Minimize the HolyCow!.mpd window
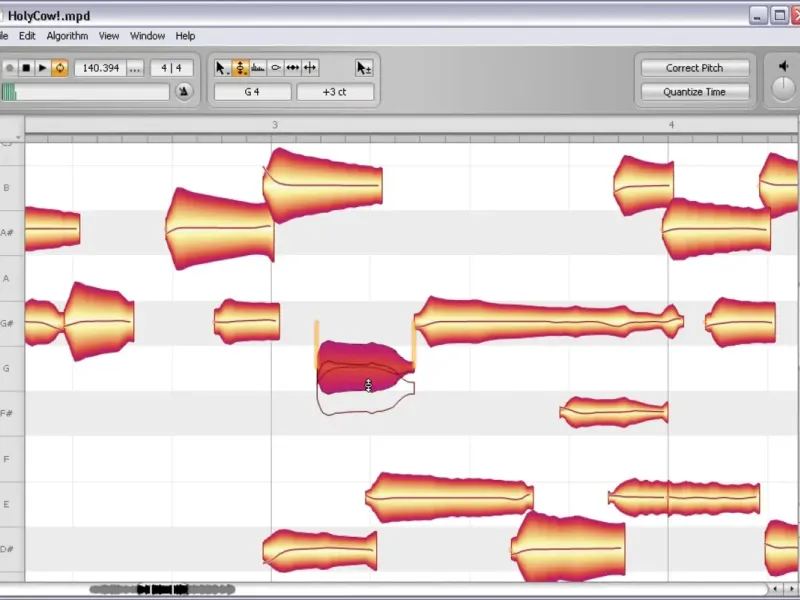The width and height of the screenshot is (800, 600). [x=758, y=16]
